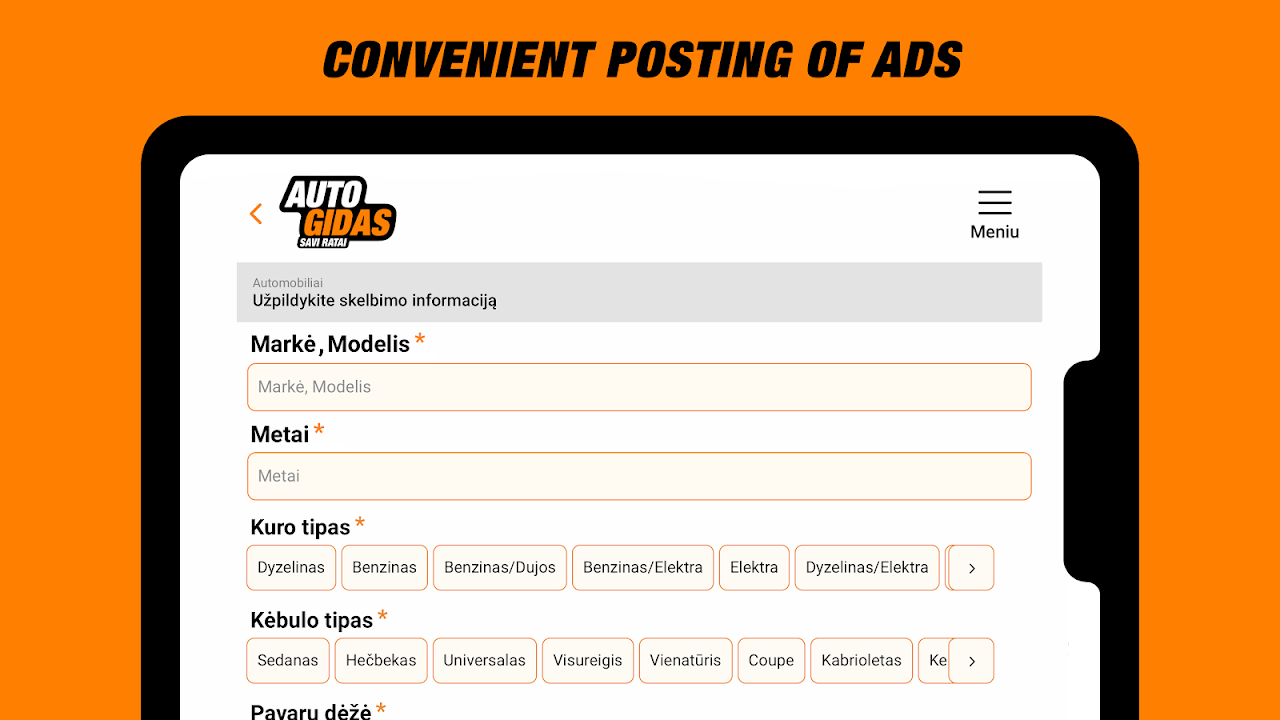Select Benzinas fuel type
Viewport: 1280px width, 720px height.
click(x=384, y=567)
